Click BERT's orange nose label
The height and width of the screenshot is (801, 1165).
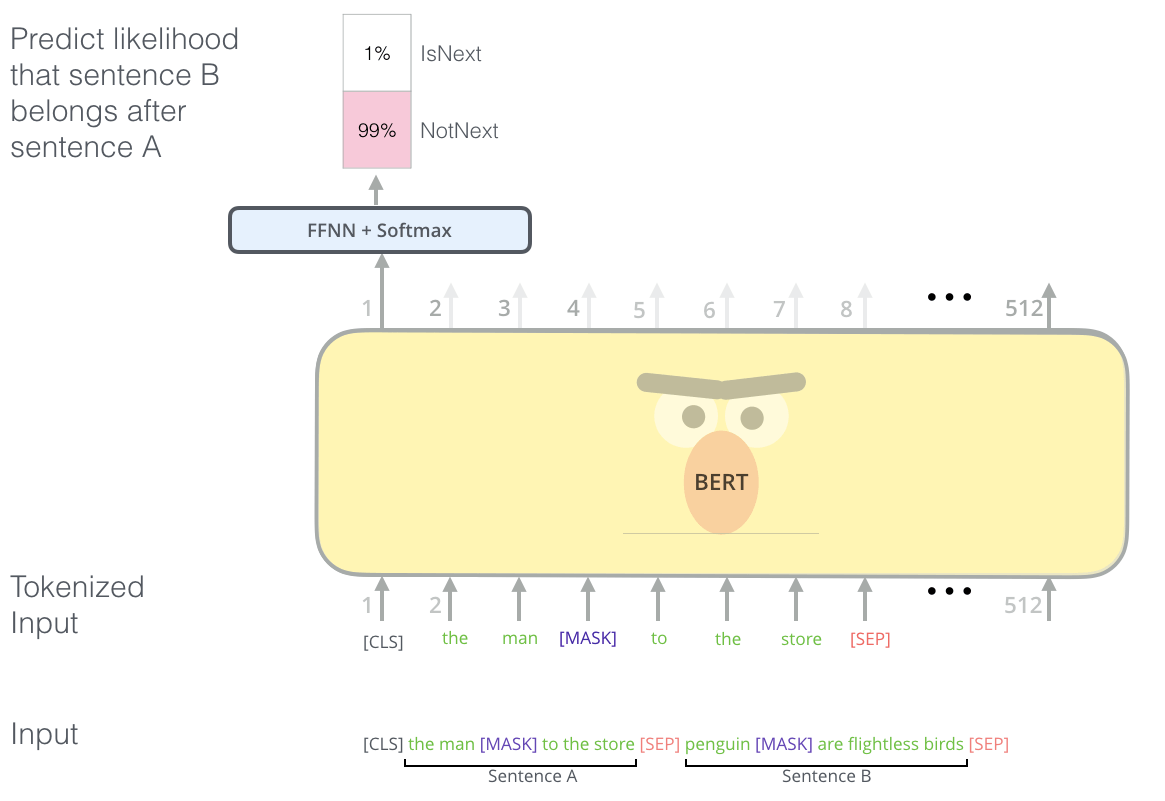[721, 482]
